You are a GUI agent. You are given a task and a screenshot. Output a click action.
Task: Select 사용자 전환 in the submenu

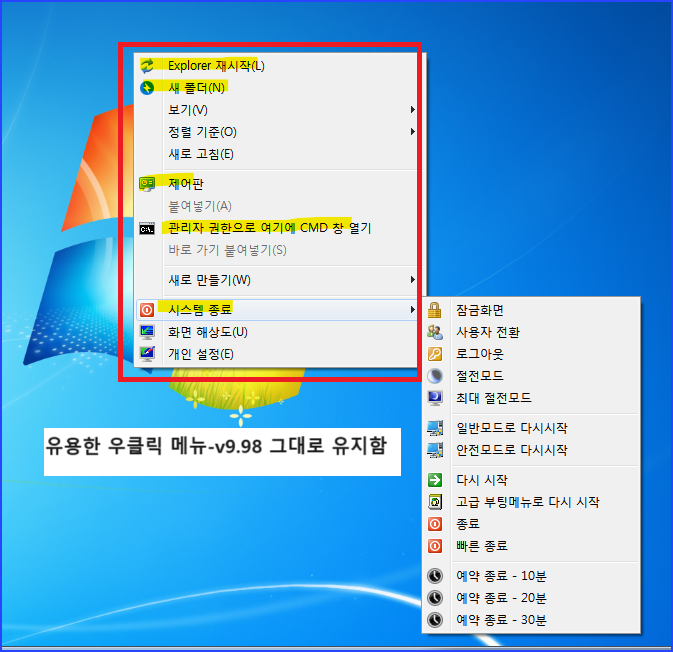coord(531,332)
